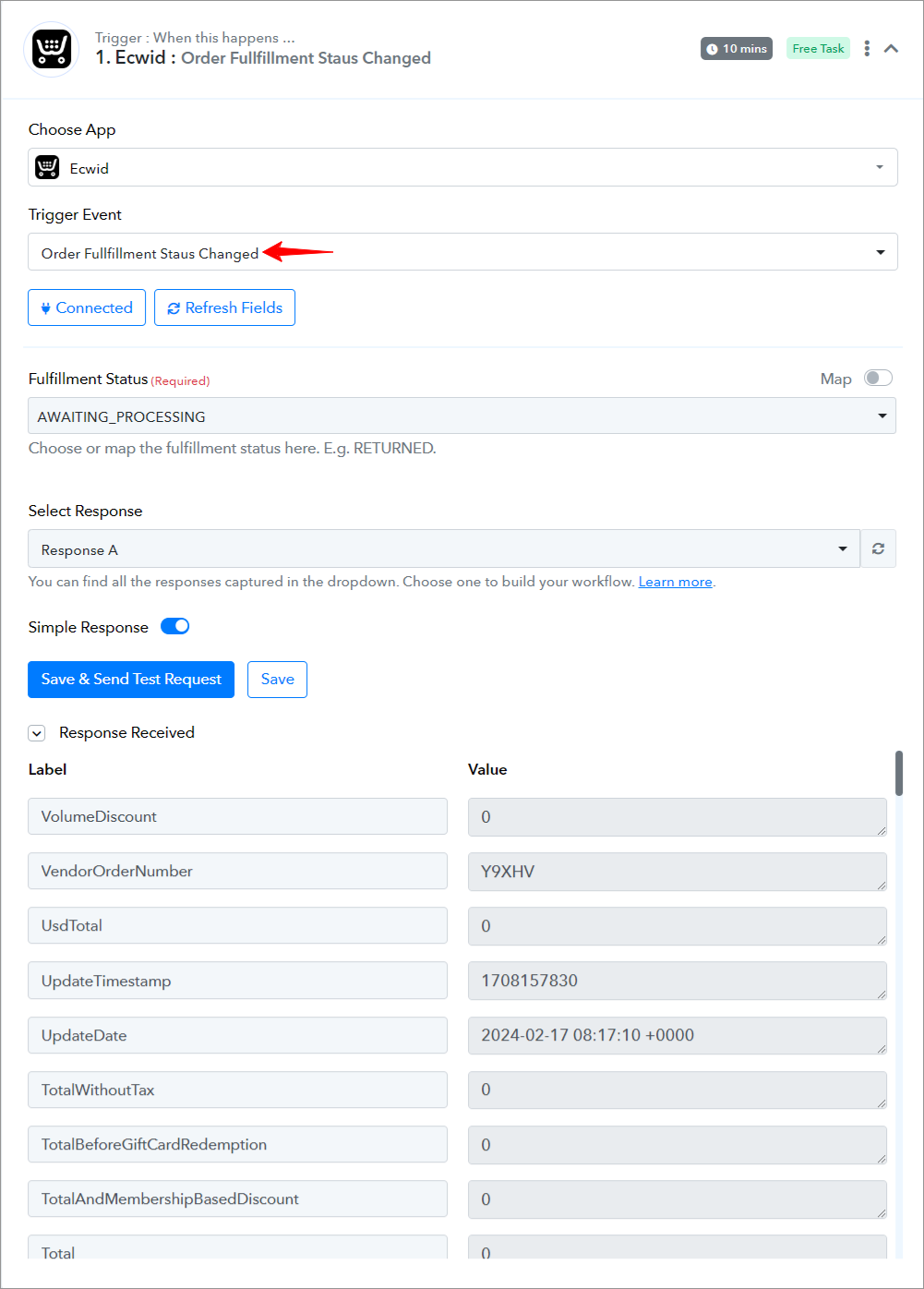This screenshot has height=1289, width=924.
Task: Click the Ecwid shopping cart logo in header
Action: 51,49
